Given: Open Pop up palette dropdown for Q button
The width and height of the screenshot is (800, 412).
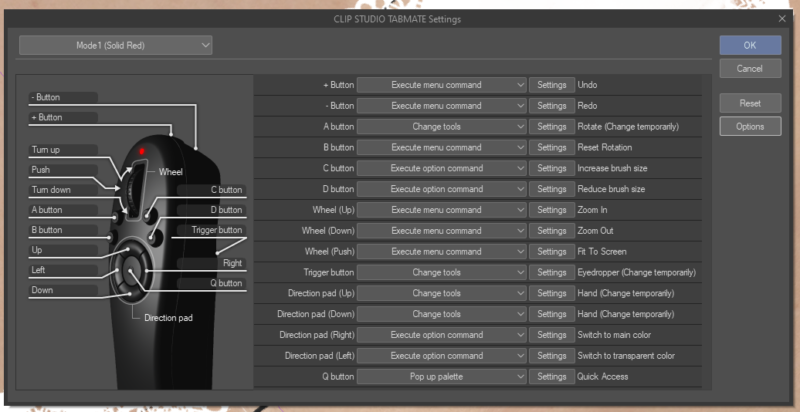Looking at the screenshot, I should point(441,377).
